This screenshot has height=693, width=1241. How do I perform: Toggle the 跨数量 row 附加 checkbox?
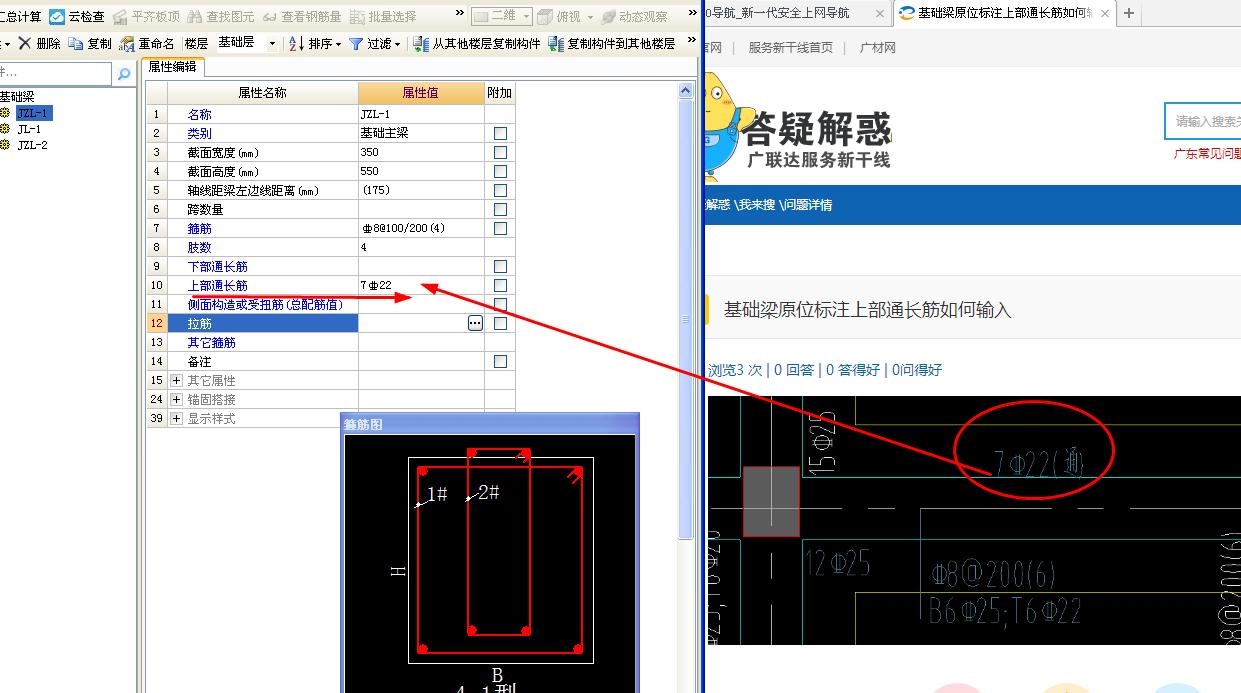500,209
